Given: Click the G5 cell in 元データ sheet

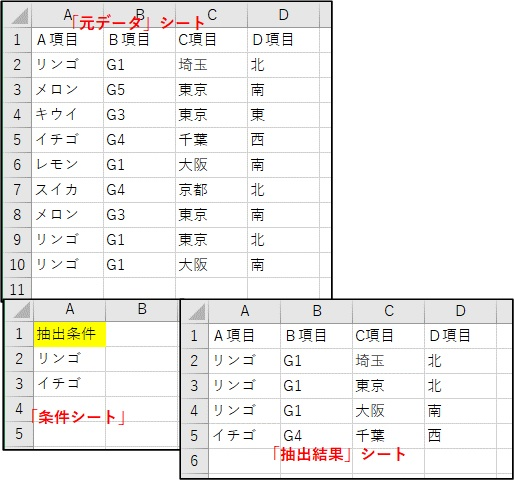Looking at the screenshot, I should 140,90.
